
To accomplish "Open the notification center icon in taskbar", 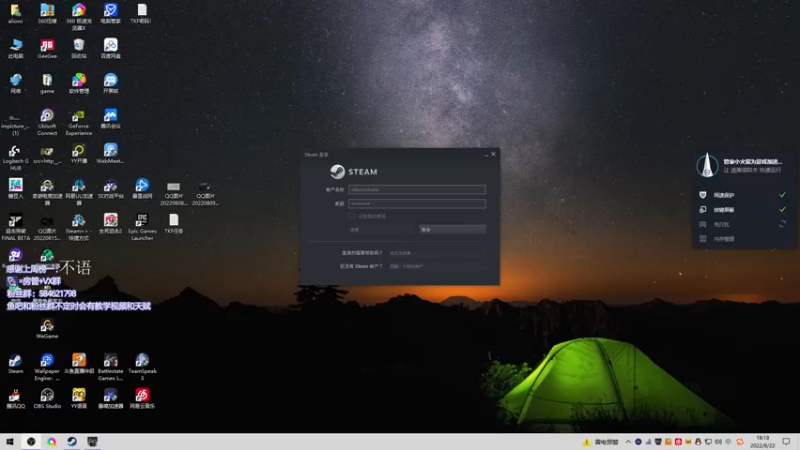I will tap(786, 442).
